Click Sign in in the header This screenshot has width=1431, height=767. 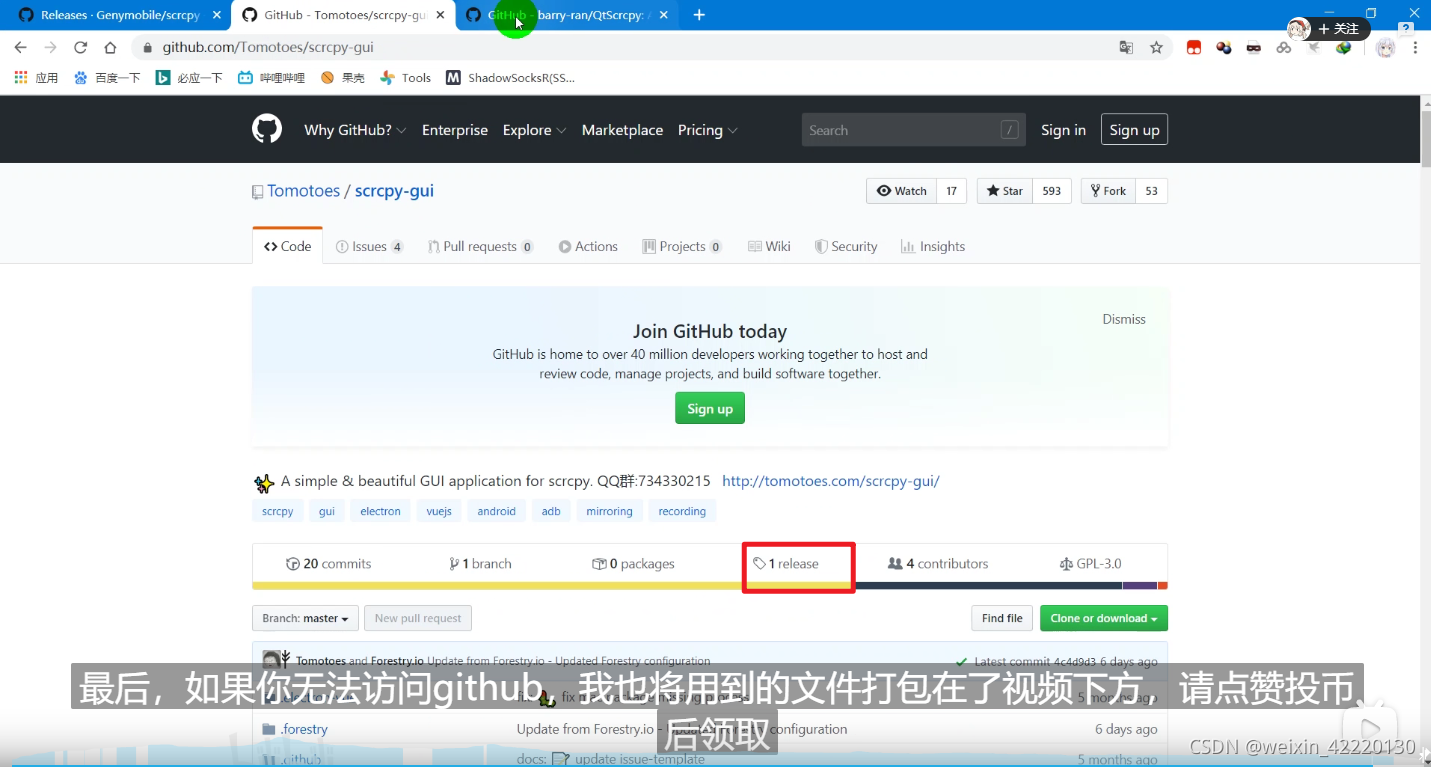coord(1063,130)
